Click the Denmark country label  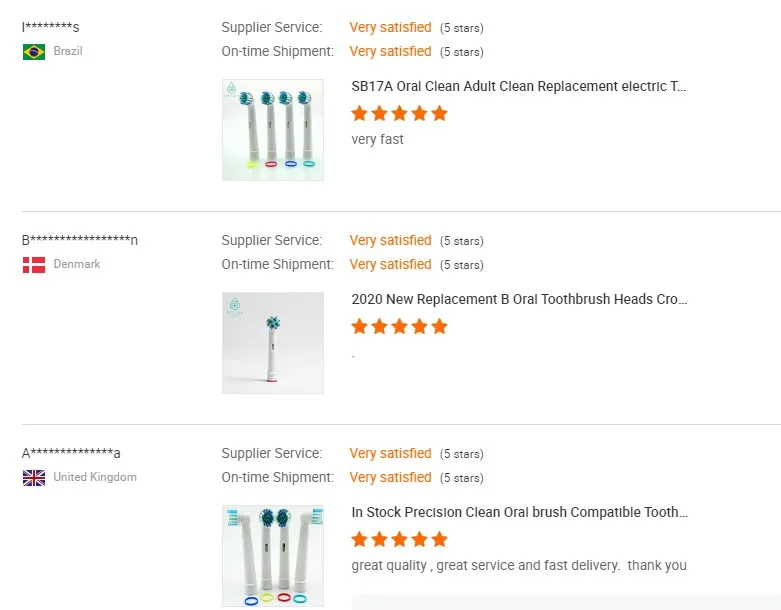[x=77, y=265]
